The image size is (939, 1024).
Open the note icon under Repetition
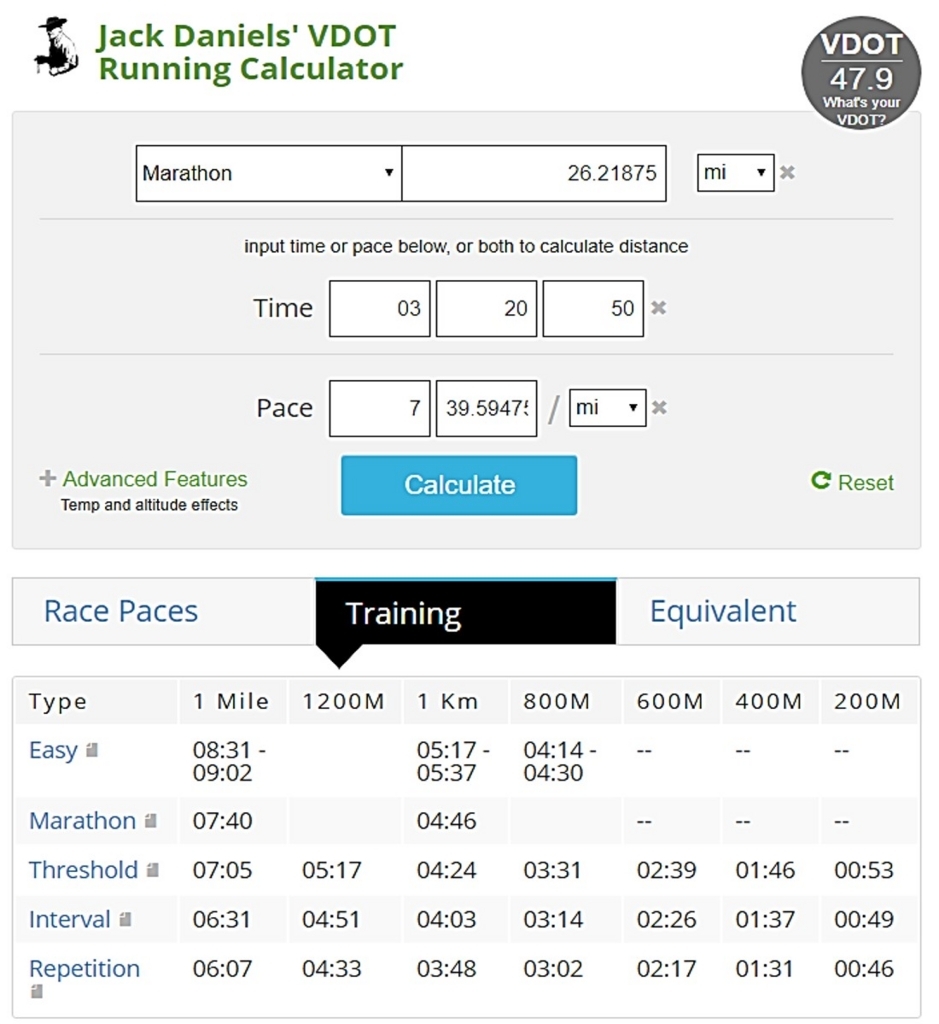tap(37, 991)
